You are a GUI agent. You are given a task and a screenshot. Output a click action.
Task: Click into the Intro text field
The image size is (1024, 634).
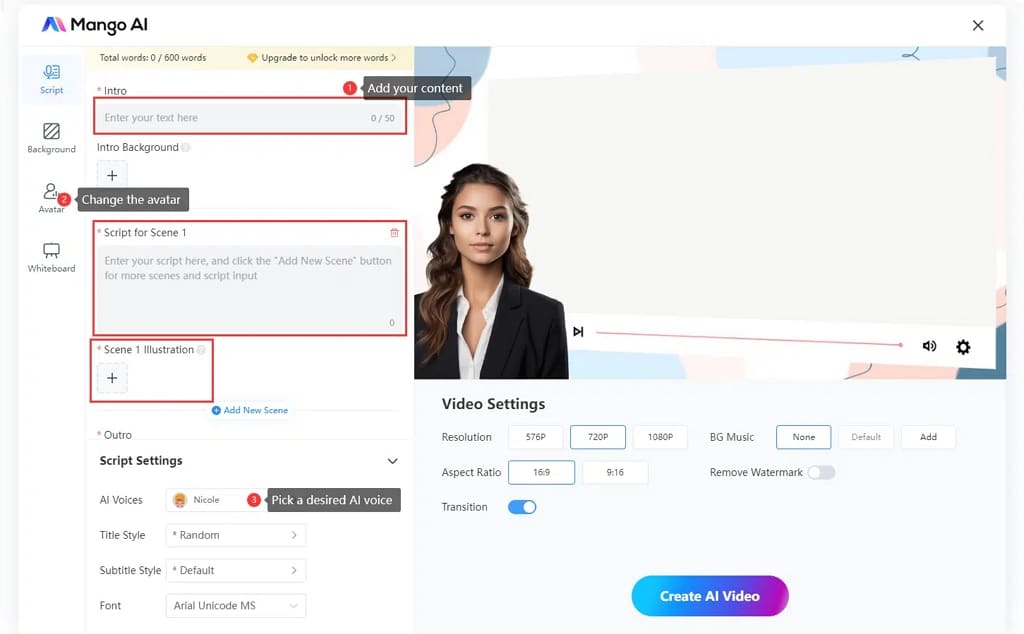(x=249, y=118)
